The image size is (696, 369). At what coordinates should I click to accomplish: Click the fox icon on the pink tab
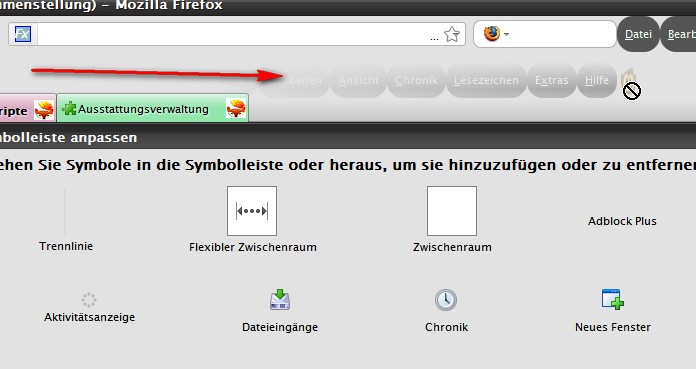(44, 109)
